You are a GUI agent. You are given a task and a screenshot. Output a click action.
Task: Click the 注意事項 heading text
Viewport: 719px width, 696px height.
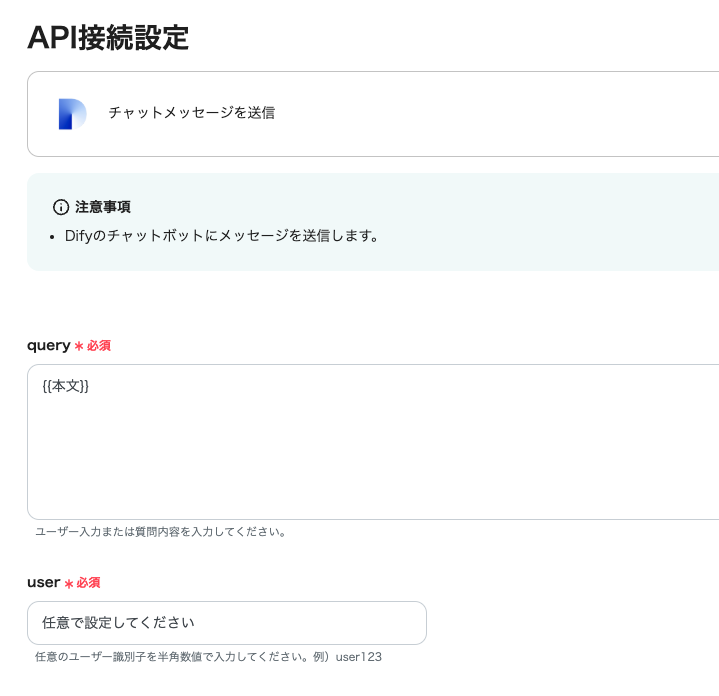[x=103, y=207]
